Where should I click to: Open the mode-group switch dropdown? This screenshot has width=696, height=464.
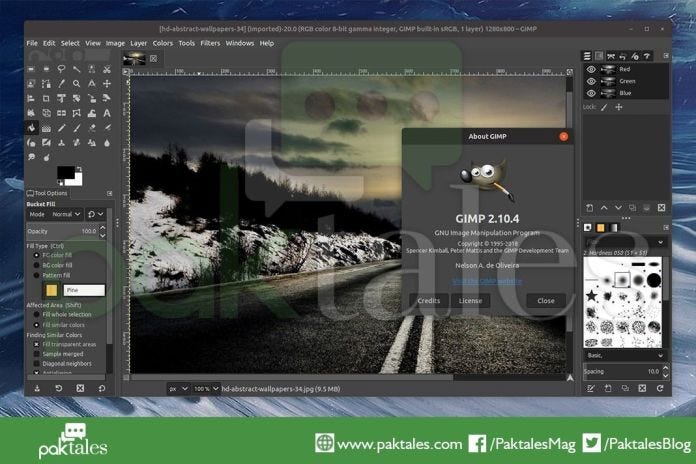(95, 214)
